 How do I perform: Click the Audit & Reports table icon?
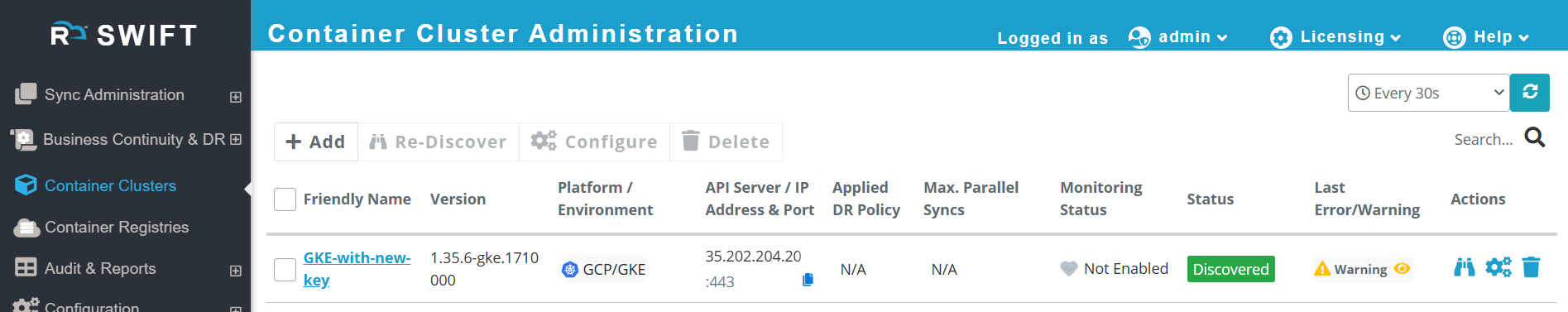pyautogui.click(x=26, y=267)
